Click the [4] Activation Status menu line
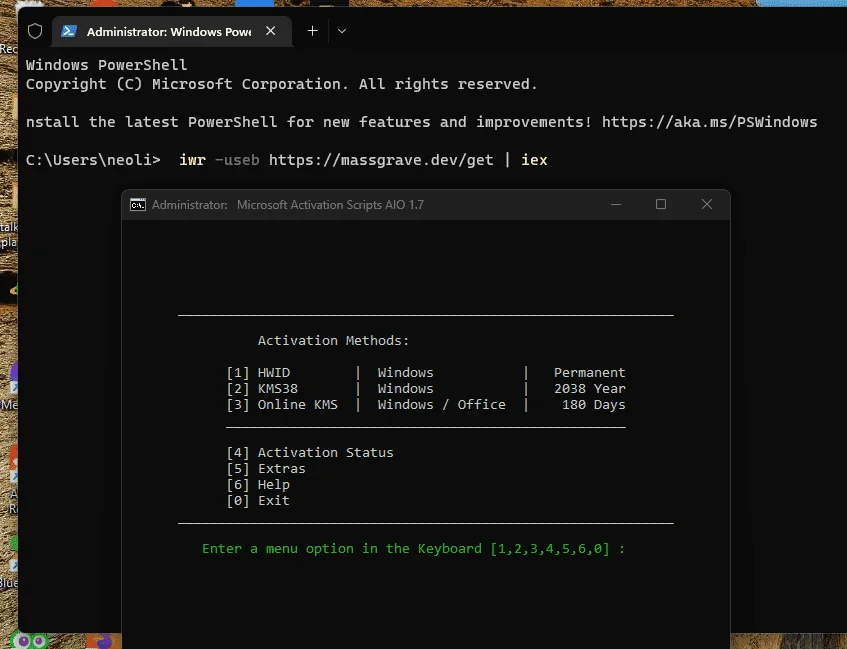The image size is (847, 649). pos(310,453)
